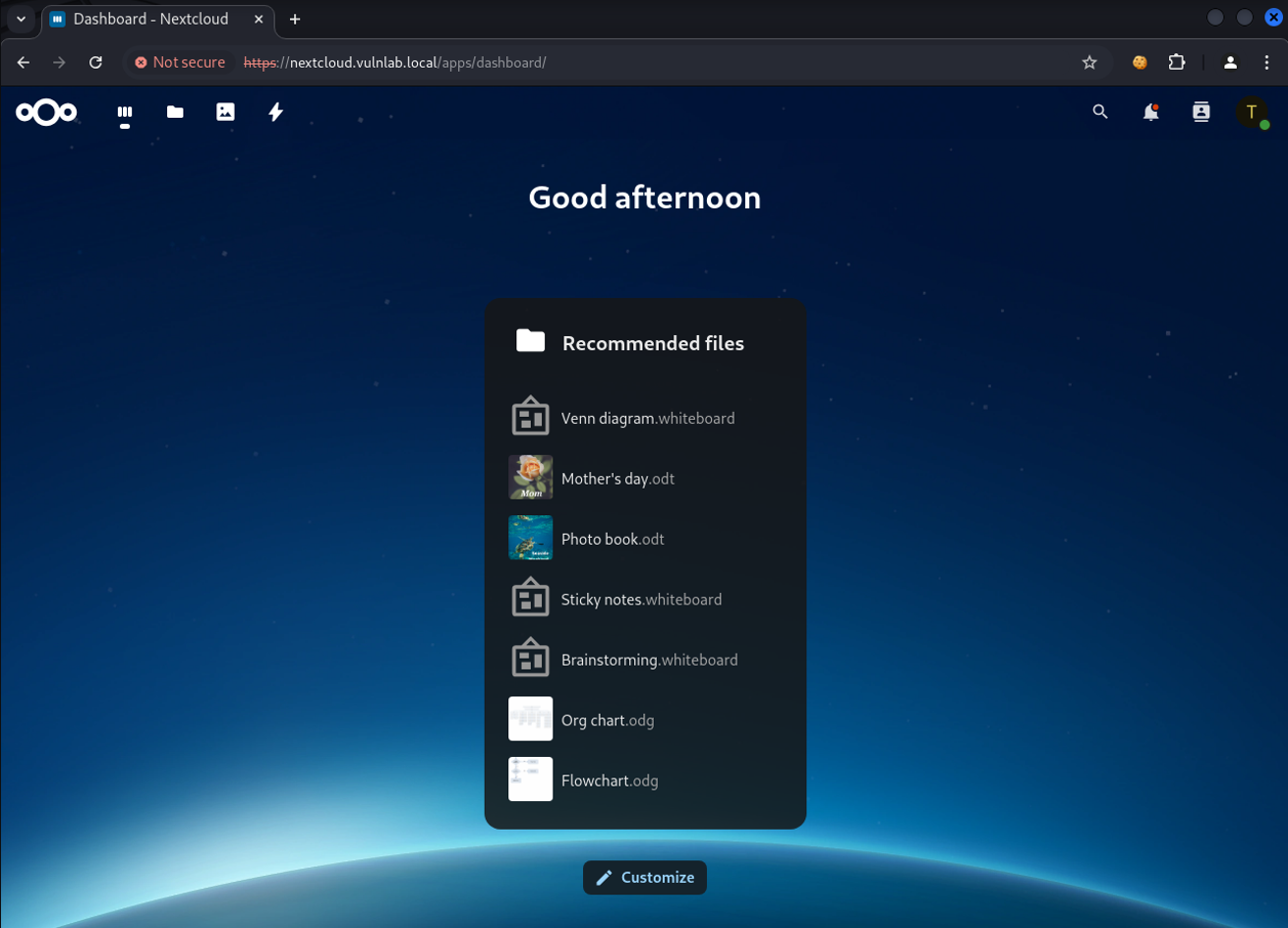
Task: Open the Photos app icon
Action: [x=225, y=112]
